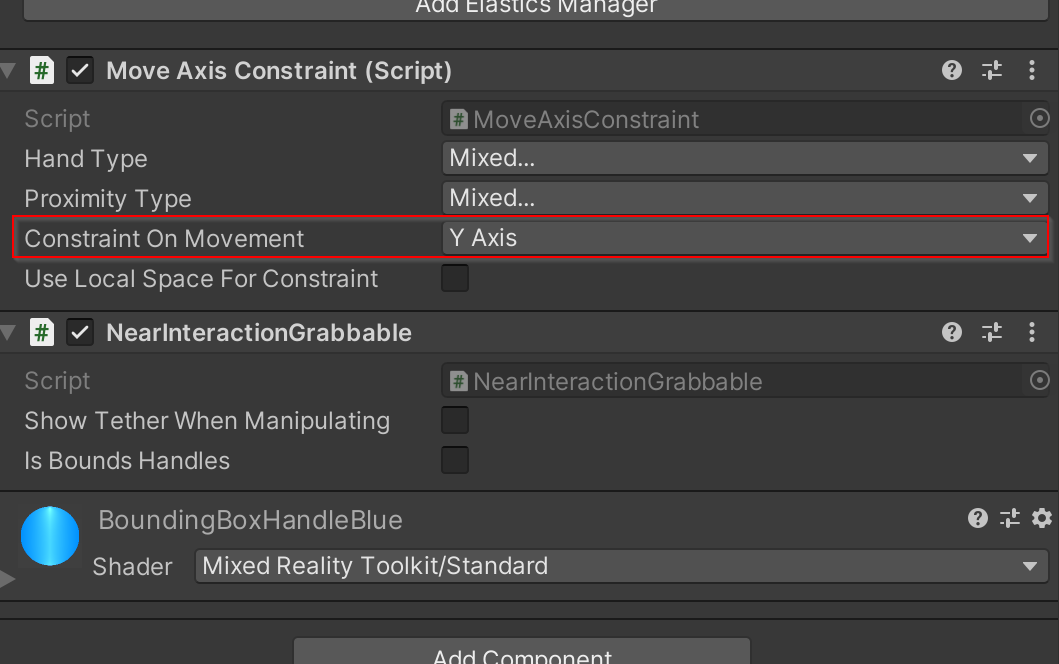Click the help icon on NearInteractionGrabbable
Image resolution: width=1059 pixels, height=664 pixels.
951,332
